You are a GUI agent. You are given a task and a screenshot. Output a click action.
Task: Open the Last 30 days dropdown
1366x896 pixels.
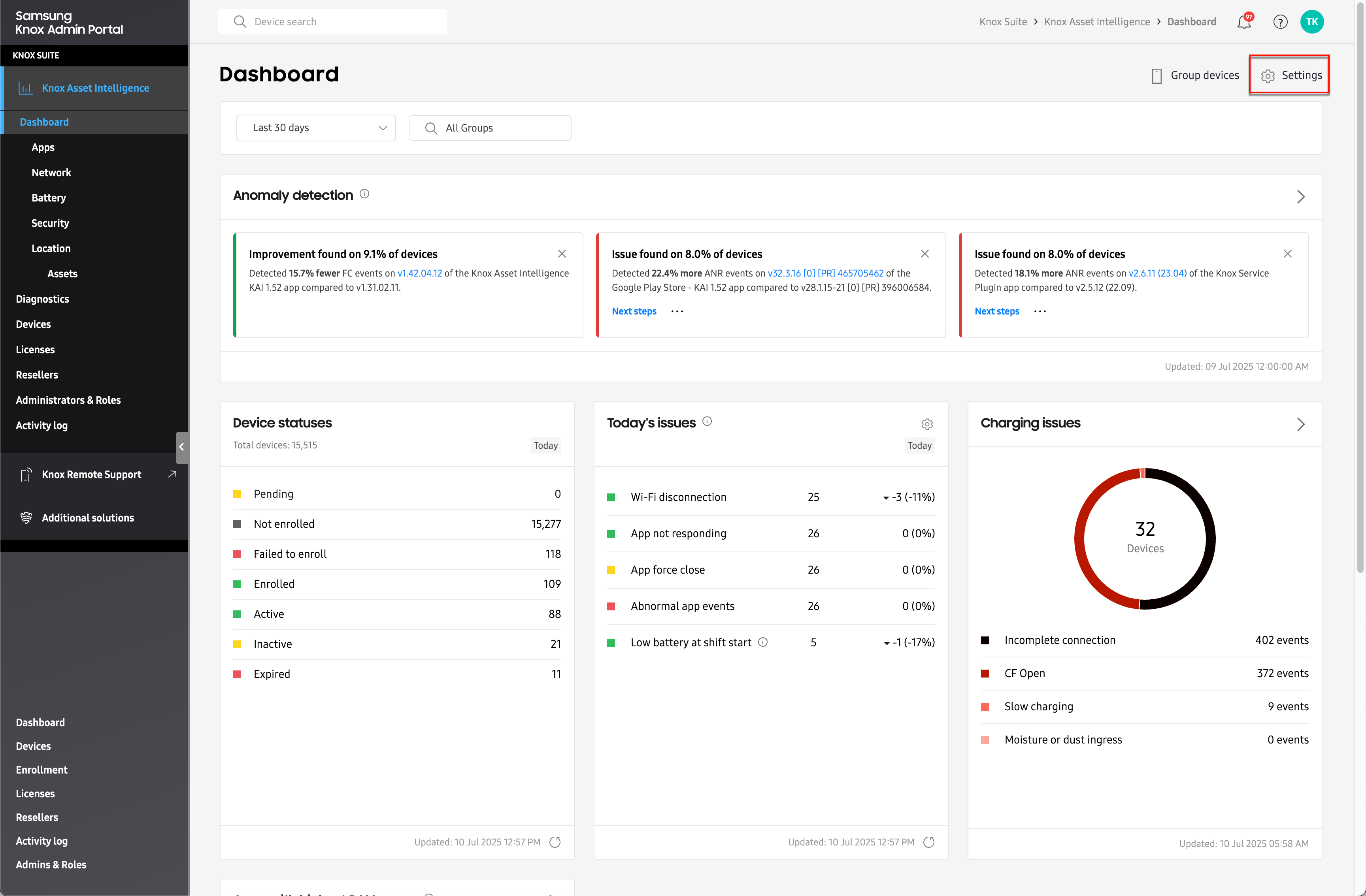click(316, 127)
